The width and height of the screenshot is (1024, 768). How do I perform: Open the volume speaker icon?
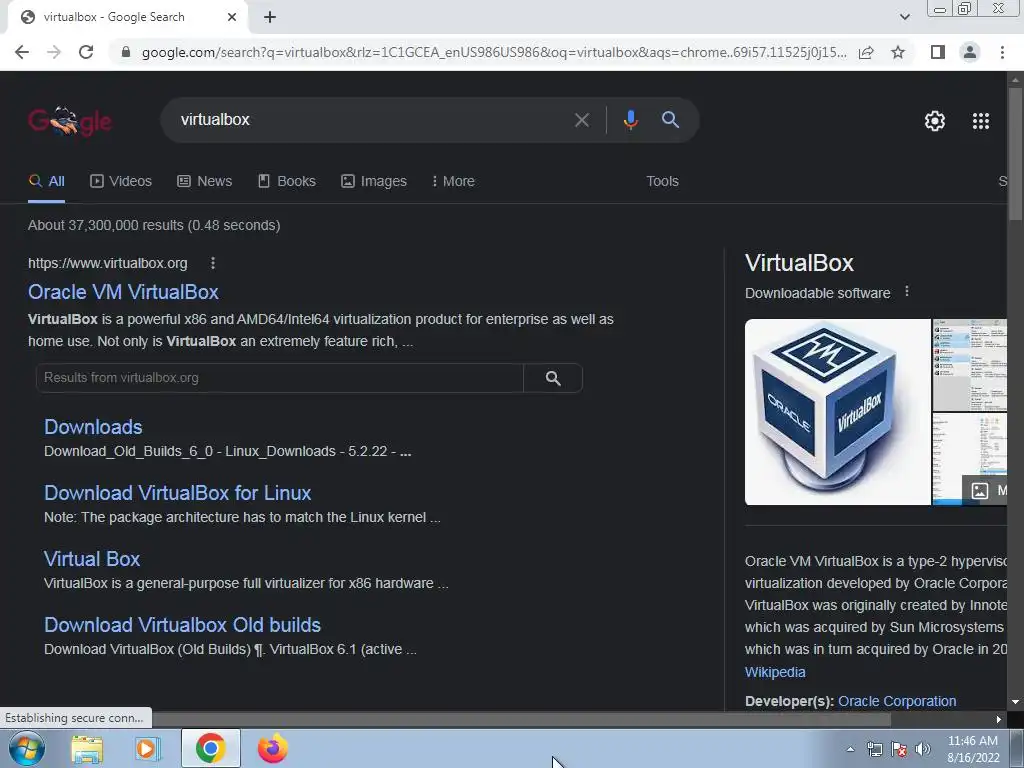click(922, 749)
